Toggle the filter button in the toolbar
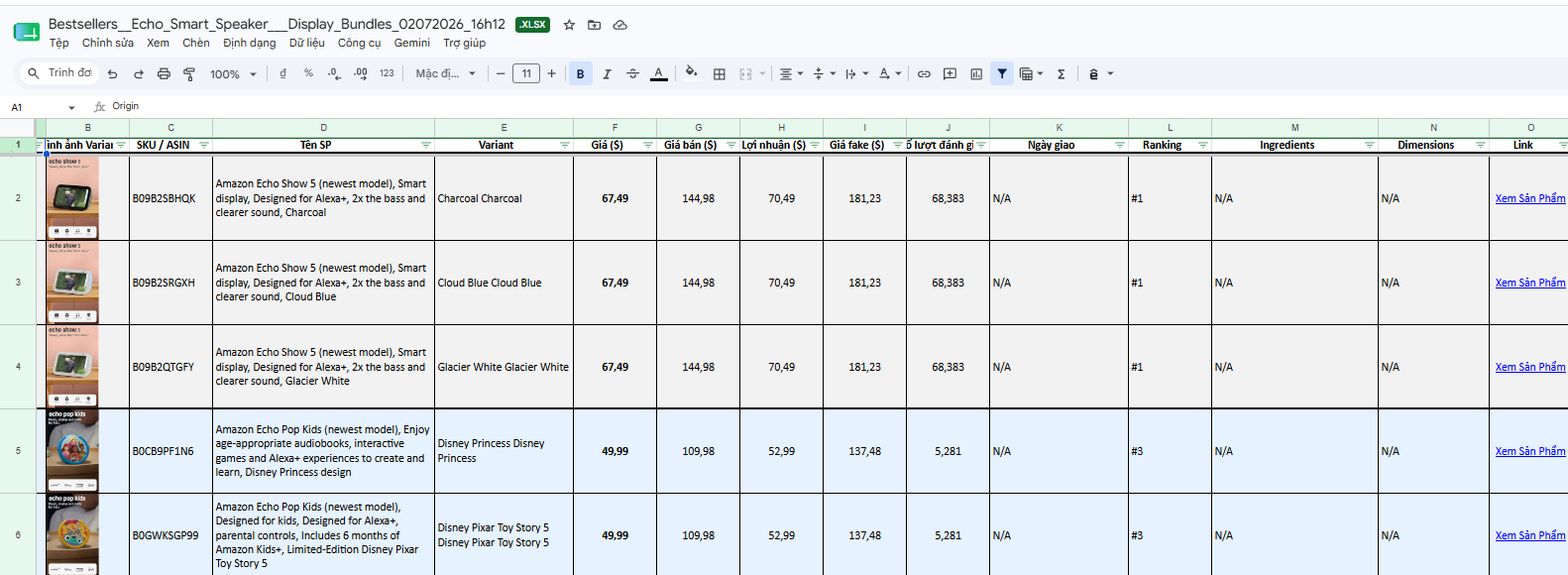 click(x=1002, y=73)
